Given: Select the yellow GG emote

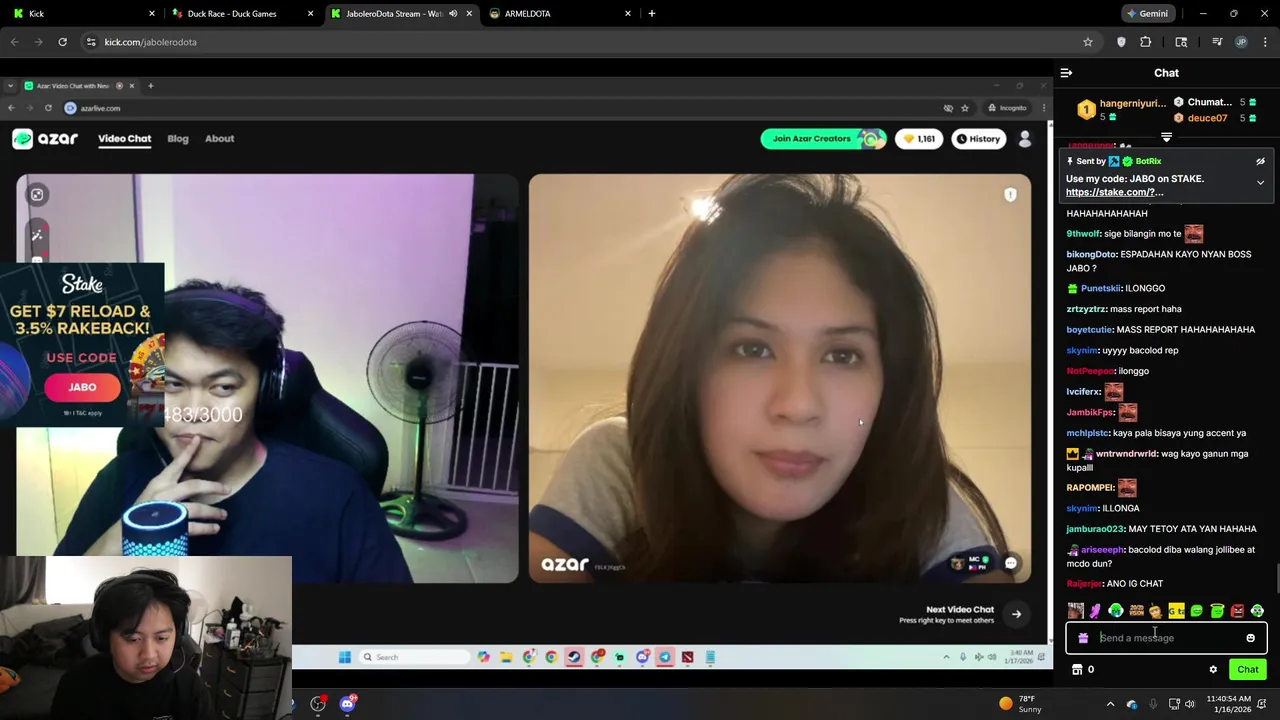Looking at the screenshot, I should (1176, 611).
